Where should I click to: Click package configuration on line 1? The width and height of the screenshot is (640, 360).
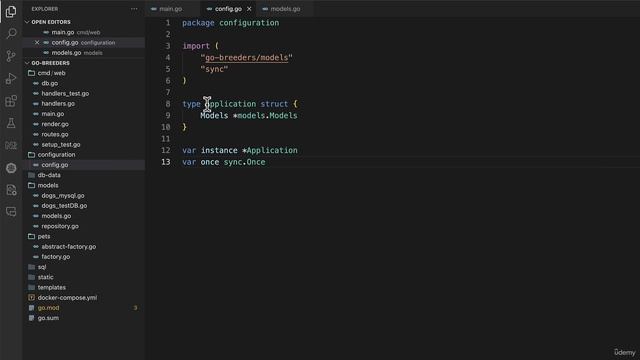(x=231, y=23)
